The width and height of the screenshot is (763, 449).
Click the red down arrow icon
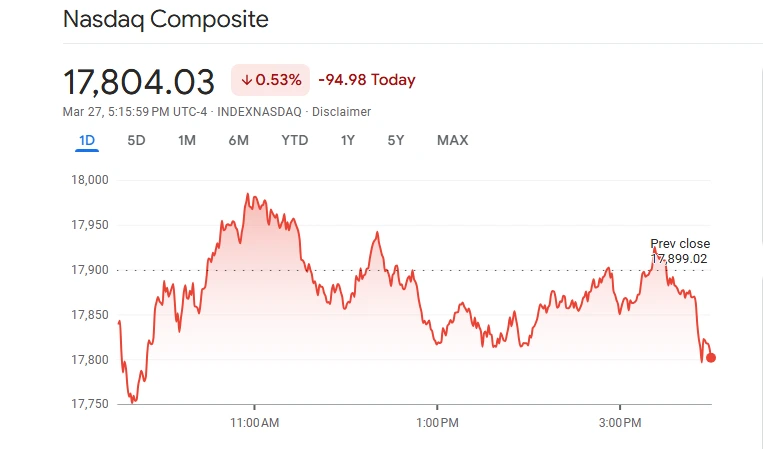(246, 80)
